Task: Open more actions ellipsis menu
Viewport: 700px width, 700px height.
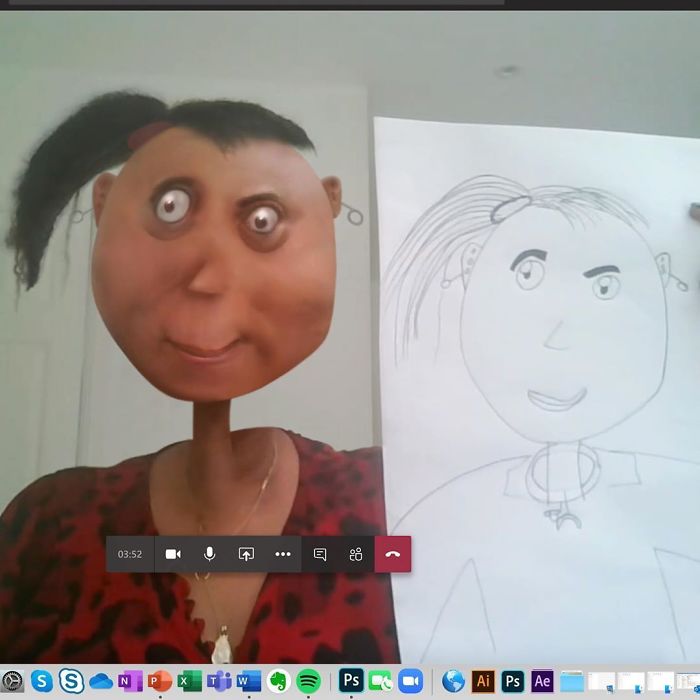Action: pyautogui.click(x=283, y=554)
